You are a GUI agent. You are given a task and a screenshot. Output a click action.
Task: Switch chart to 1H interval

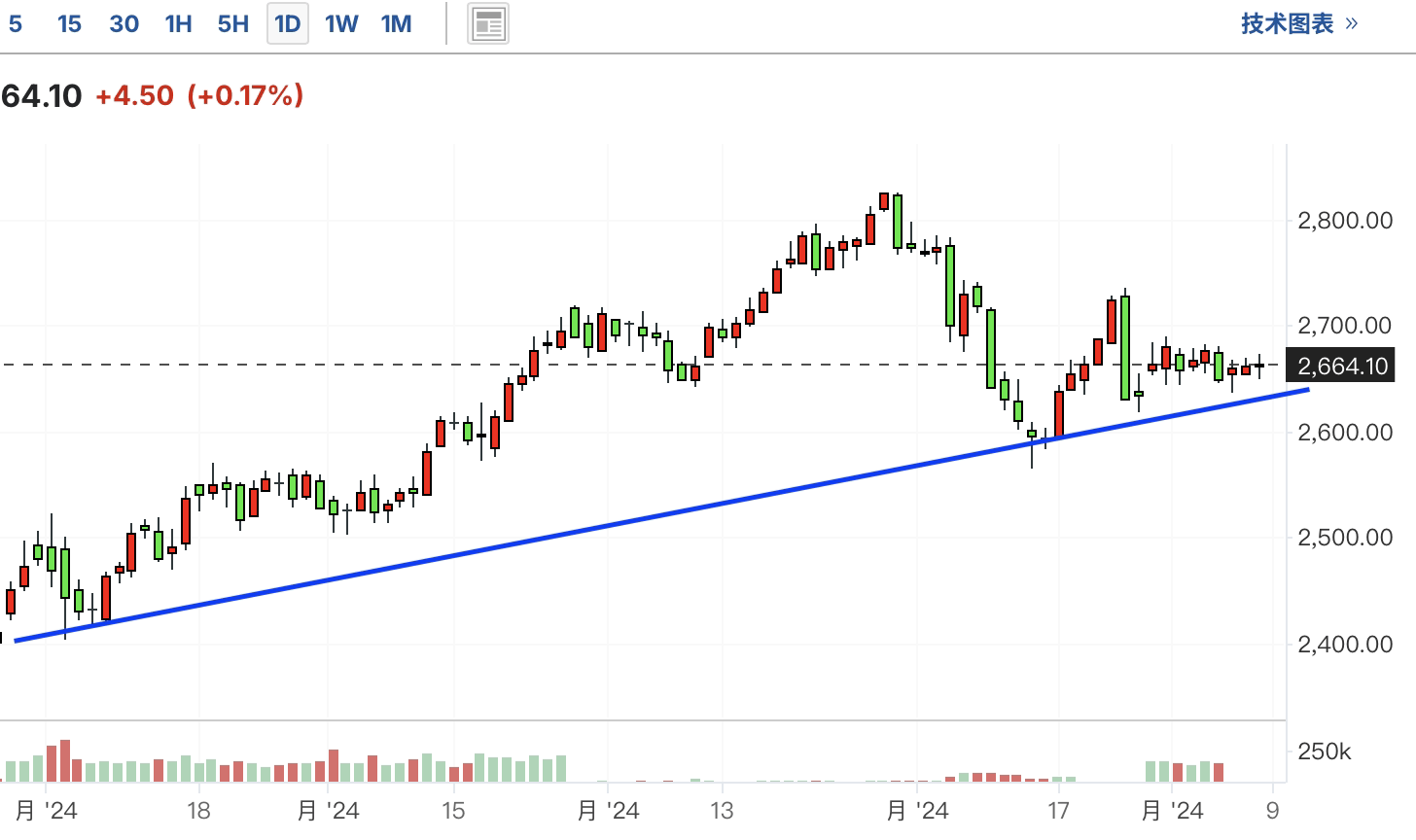[178, 24]
